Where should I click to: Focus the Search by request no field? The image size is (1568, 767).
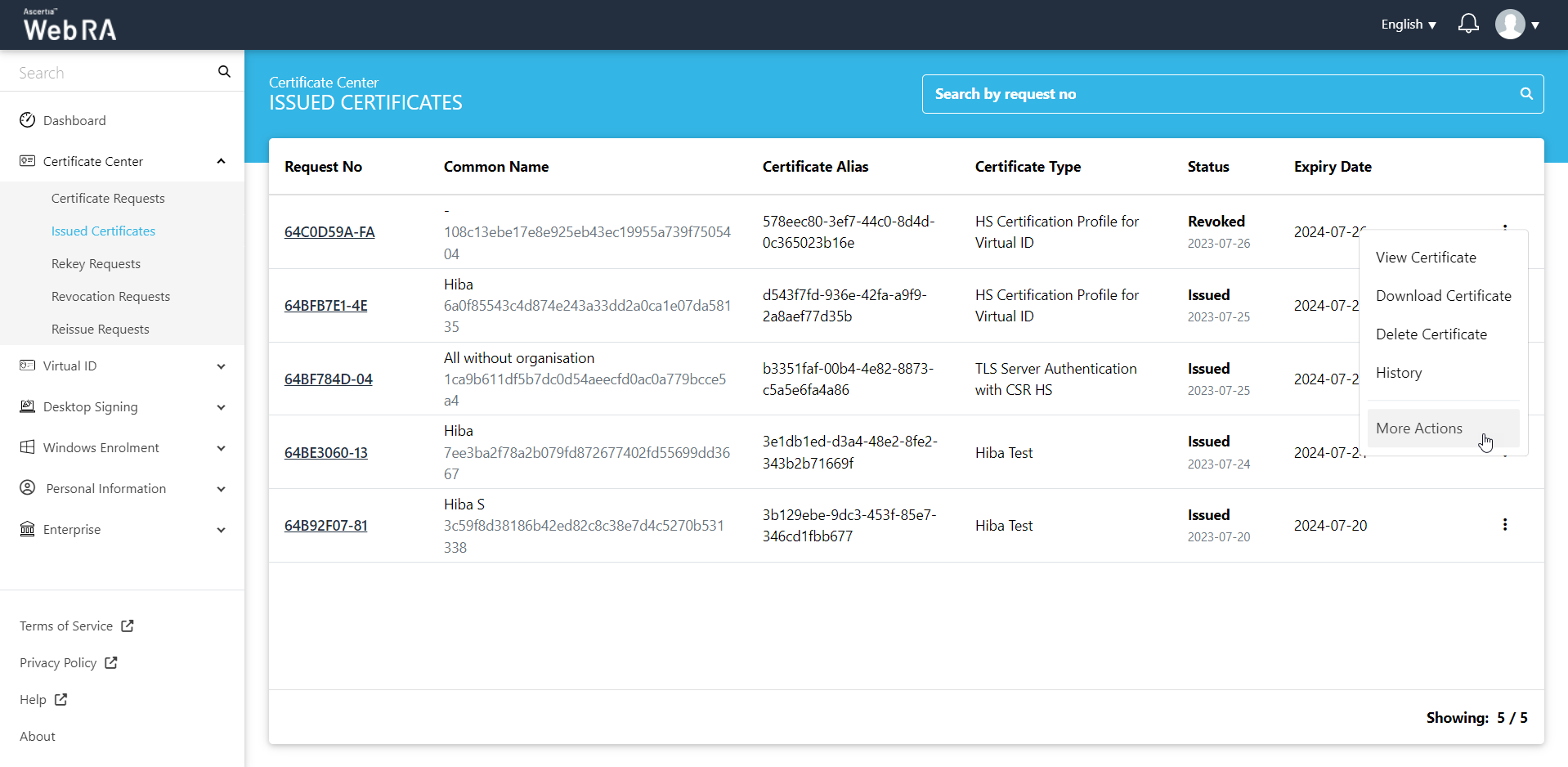1218,94
